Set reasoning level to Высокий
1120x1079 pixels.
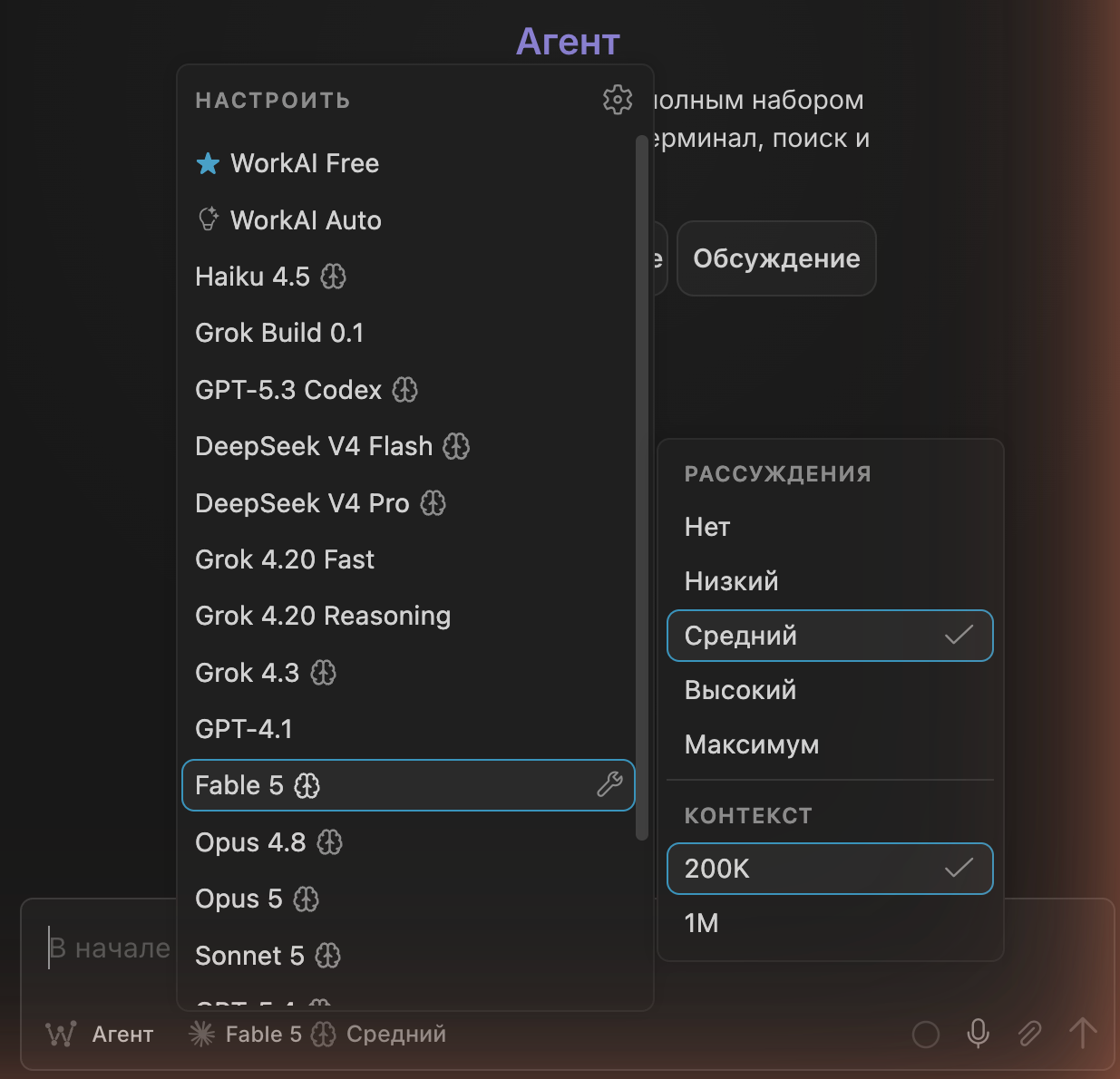tap(830, 690)
